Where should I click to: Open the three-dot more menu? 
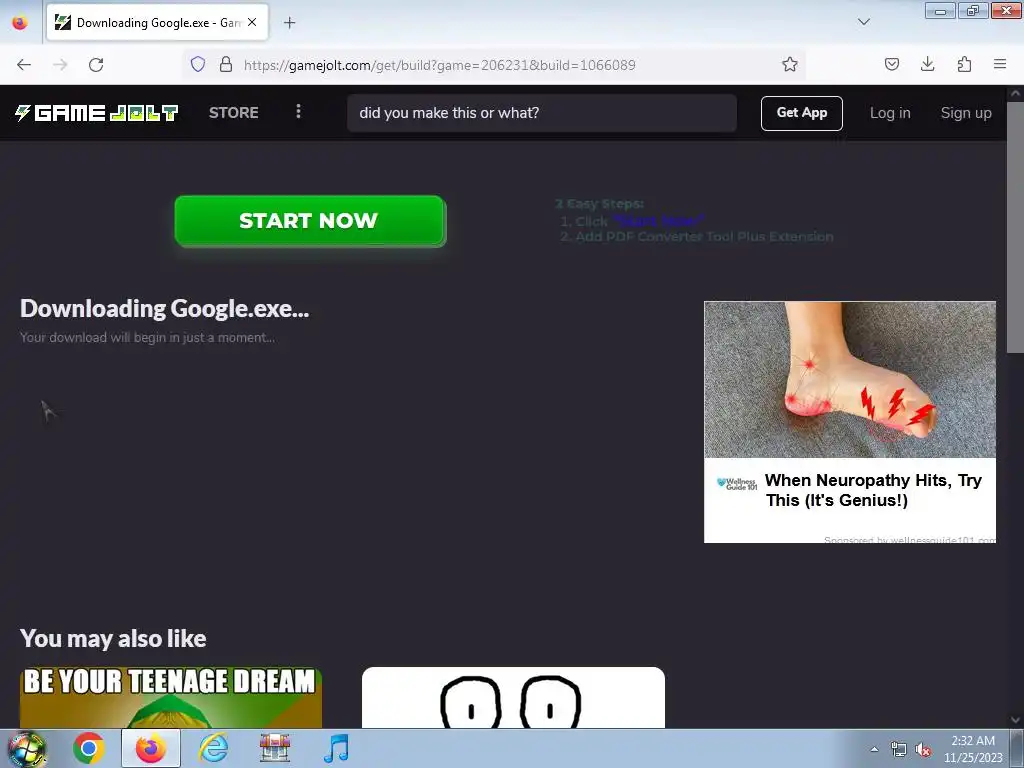[x=298, y=112]
